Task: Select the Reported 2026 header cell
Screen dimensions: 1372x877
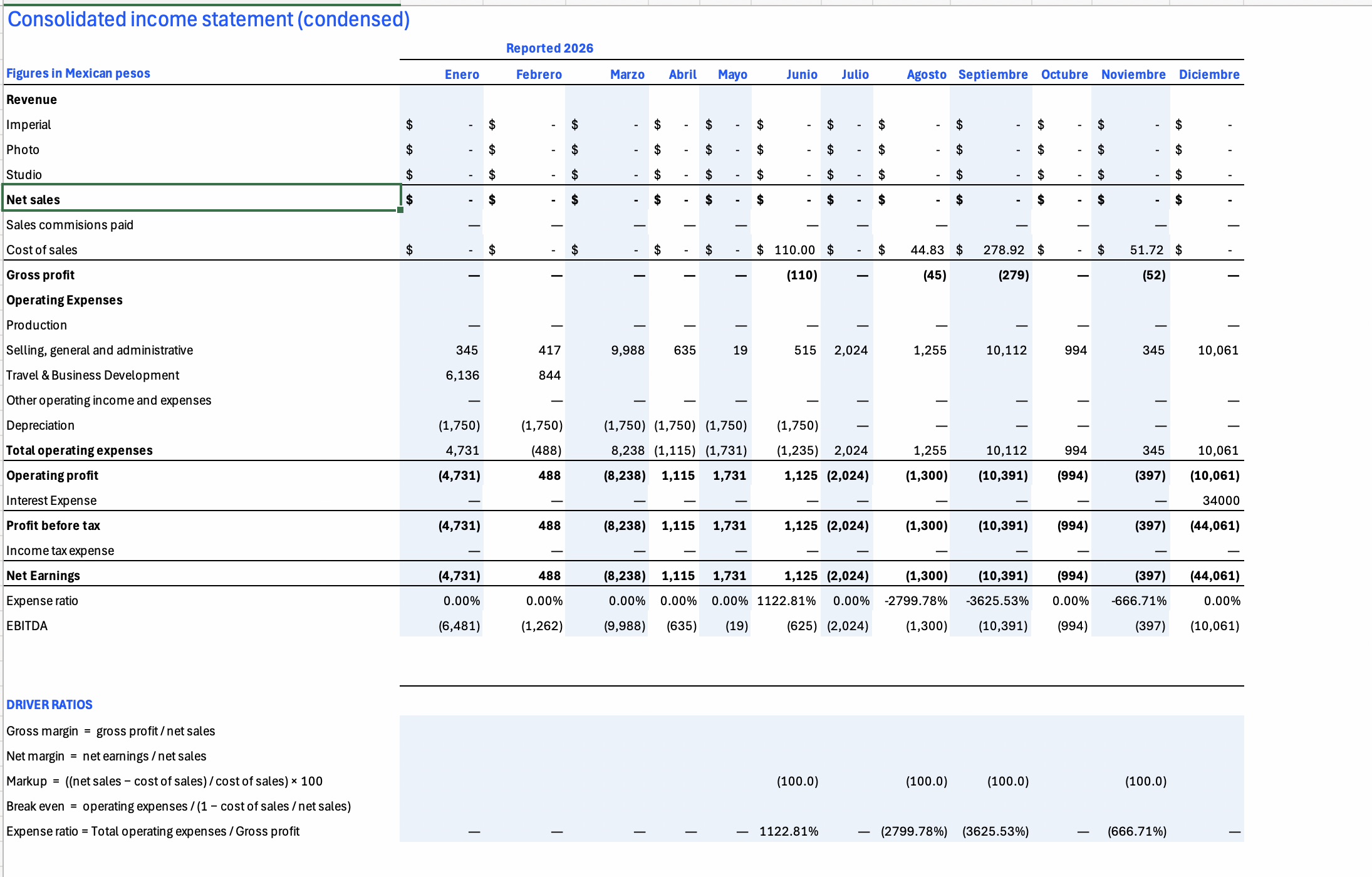Action: [549, 48]
